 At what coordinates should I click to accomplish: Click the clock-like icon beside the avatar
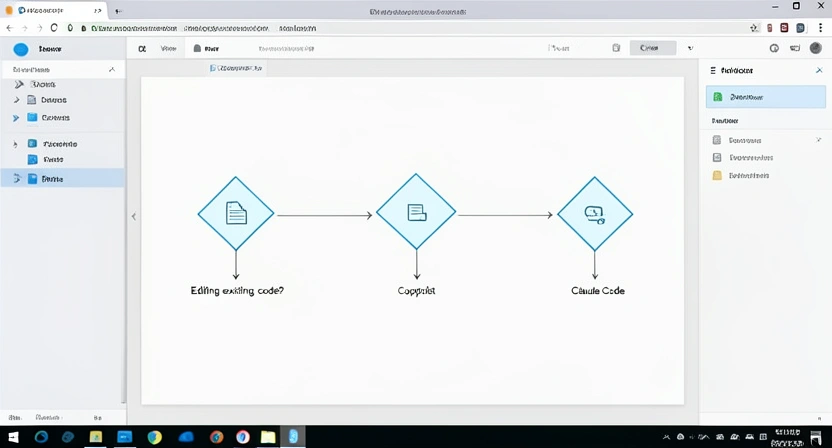[774, 48]
